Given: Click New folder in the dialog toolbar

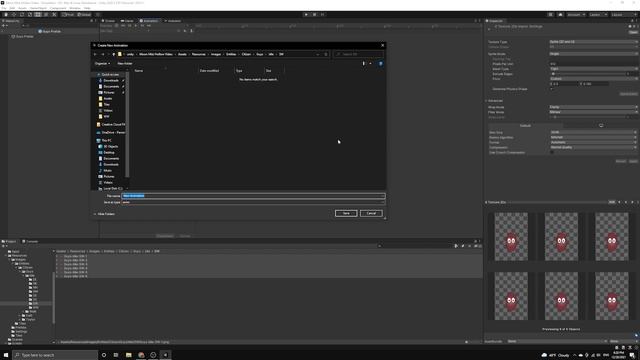Looking at the screenshot, I should (124, 63).
